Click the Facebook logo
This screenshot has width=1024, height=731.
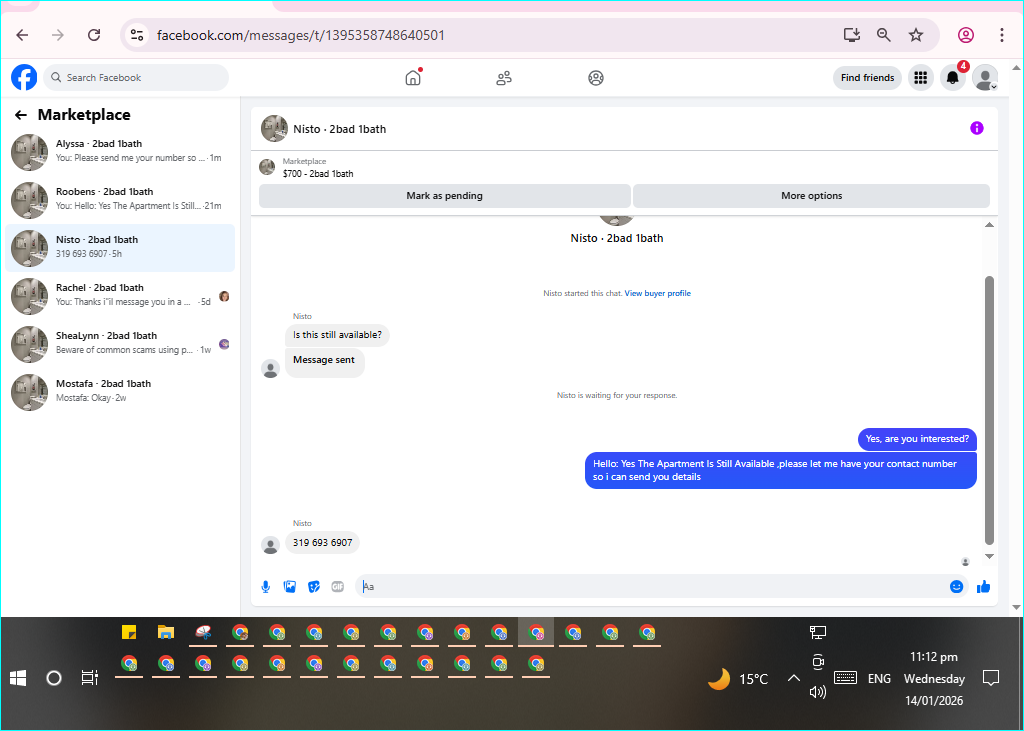(x=24, y=78)
